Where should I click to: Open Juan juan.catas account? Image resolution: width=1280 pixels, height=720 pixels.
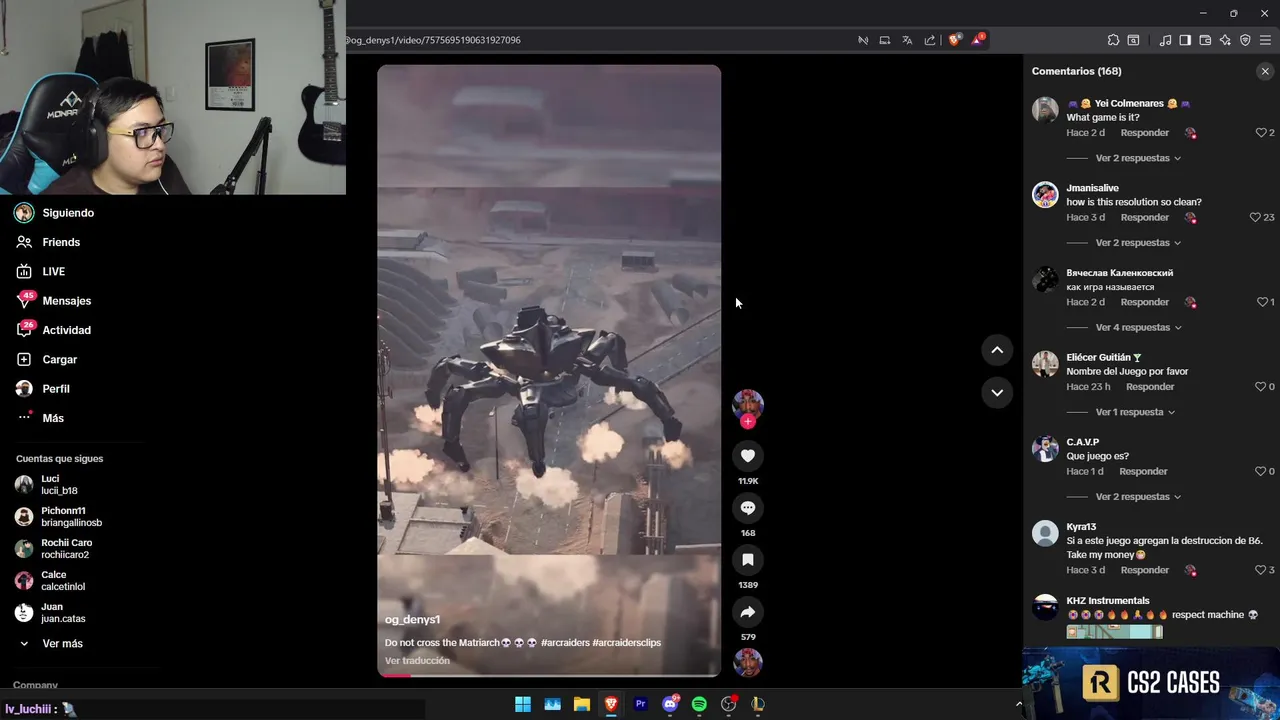coord(62,613)
